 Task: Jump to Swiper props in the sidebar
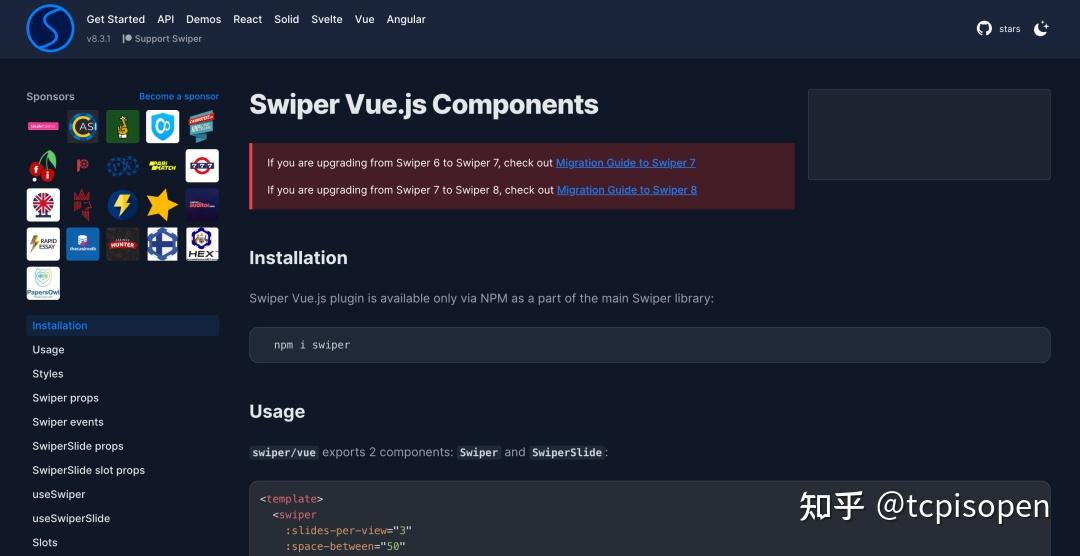coord(65,398)
